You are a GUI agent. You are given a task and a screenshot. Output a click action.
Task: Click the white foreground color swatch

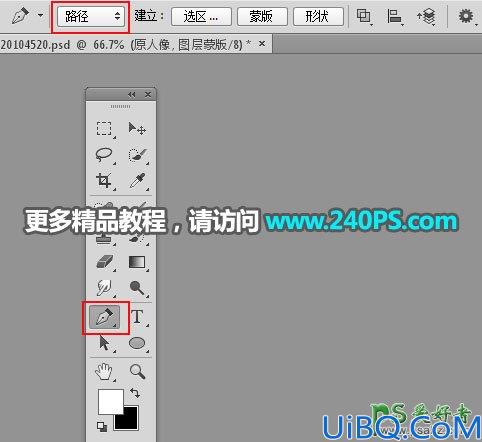pos(111,401)
